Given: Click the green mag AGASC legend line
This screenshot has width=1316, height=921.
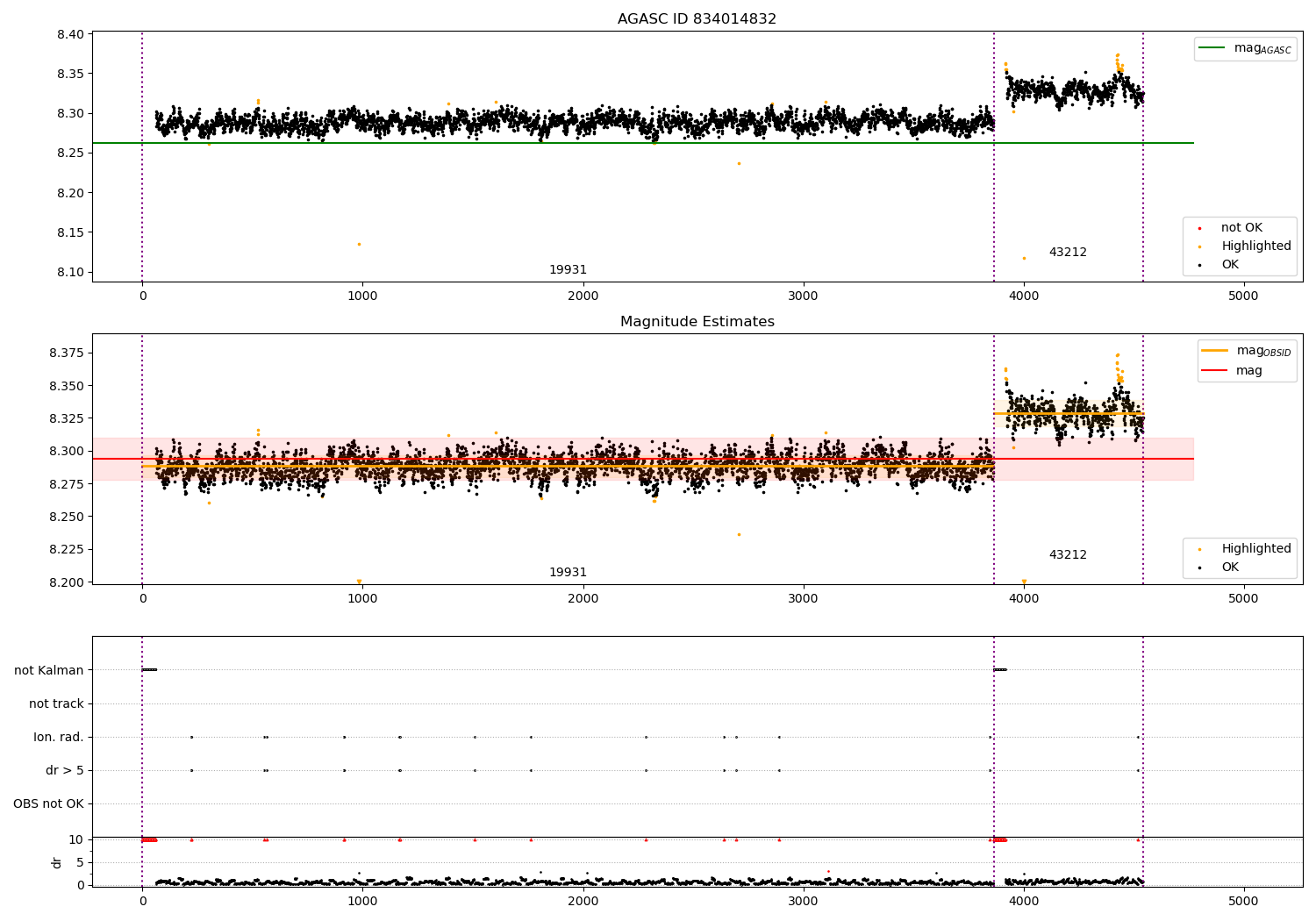Looking at the screenshot, I should [x=1213, y=48].
